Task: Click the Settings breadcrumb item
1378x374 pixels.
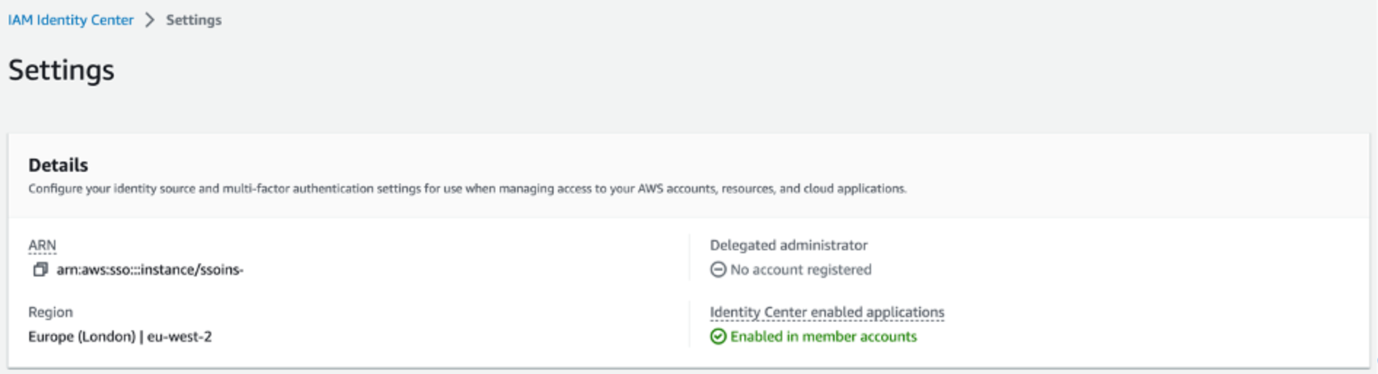Action: click(x=194, y=20)
